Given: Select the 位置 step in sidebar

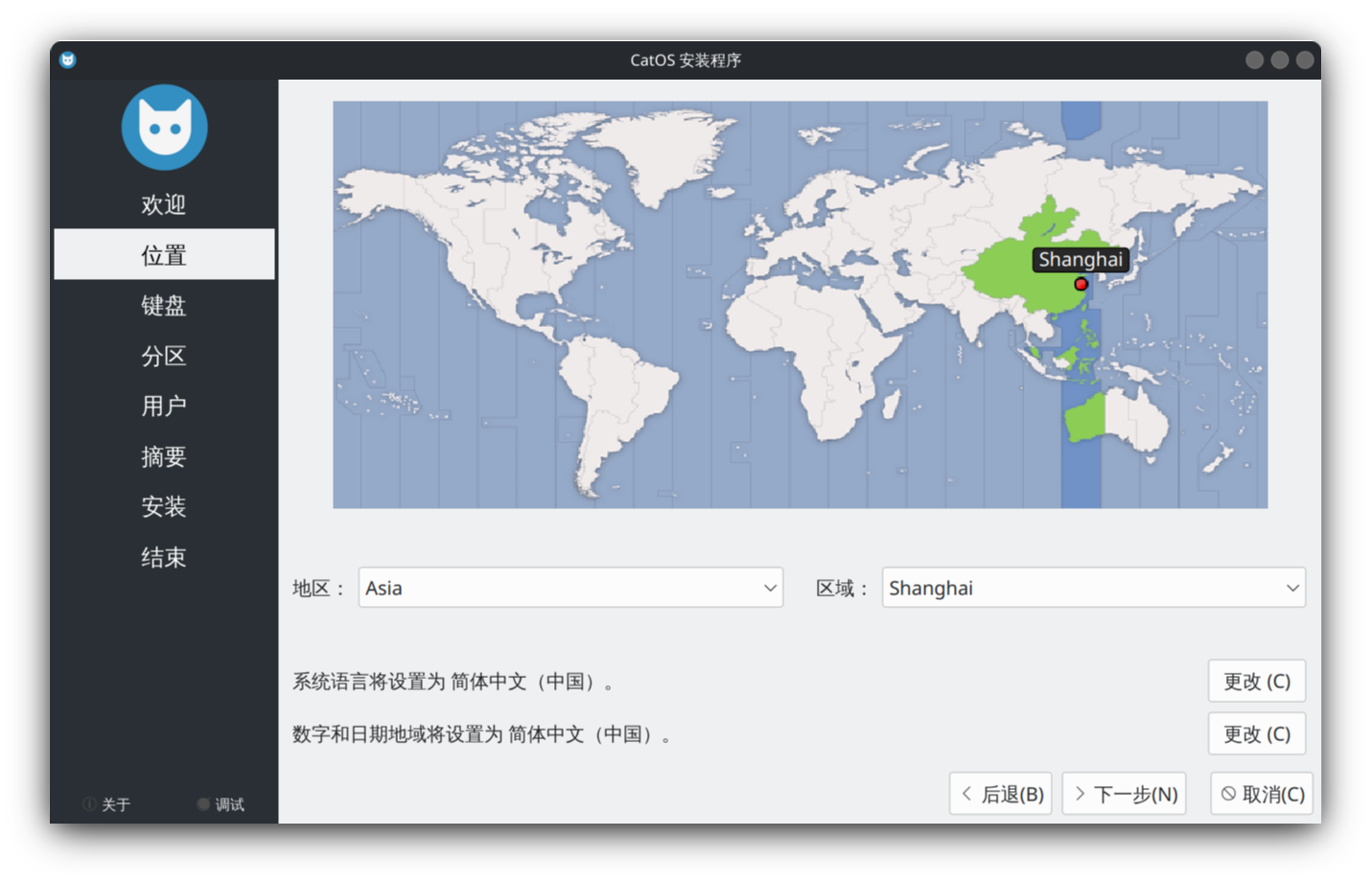Looking at the screenshot, I should [164, 254].
